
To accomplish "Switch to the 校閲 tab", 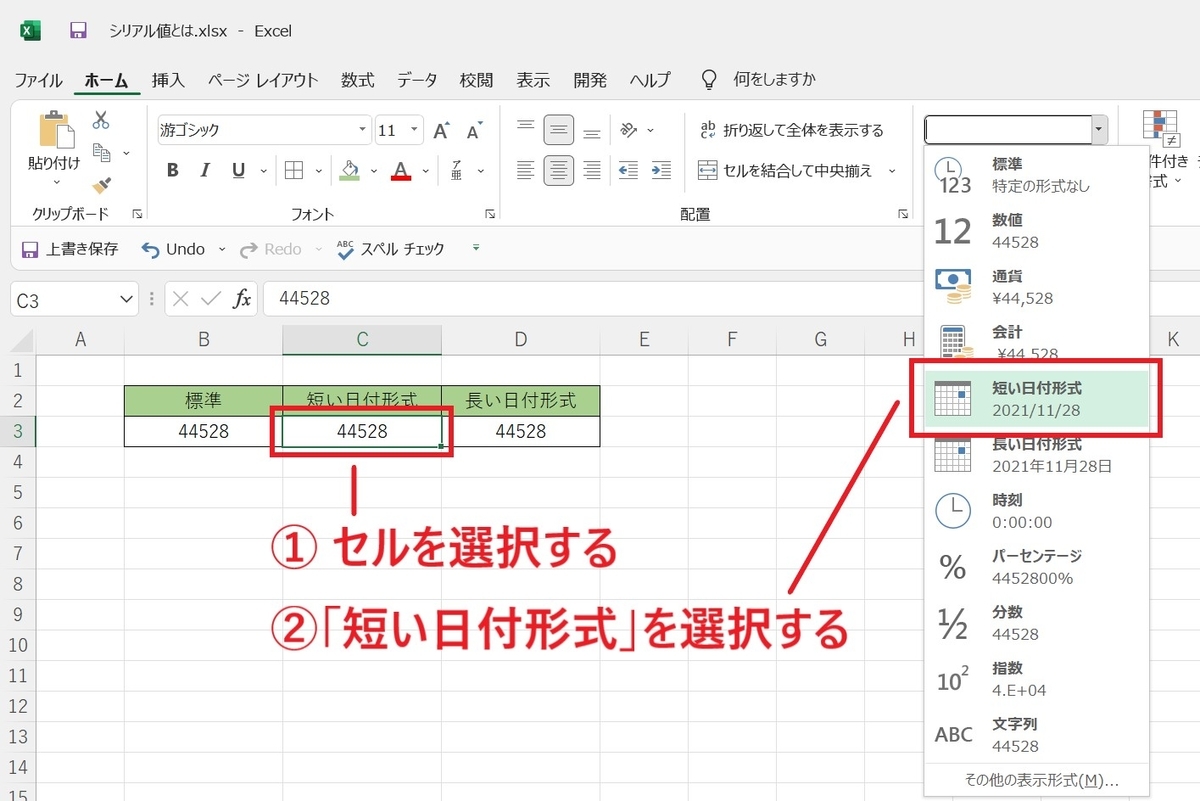I will pos(476,80).
